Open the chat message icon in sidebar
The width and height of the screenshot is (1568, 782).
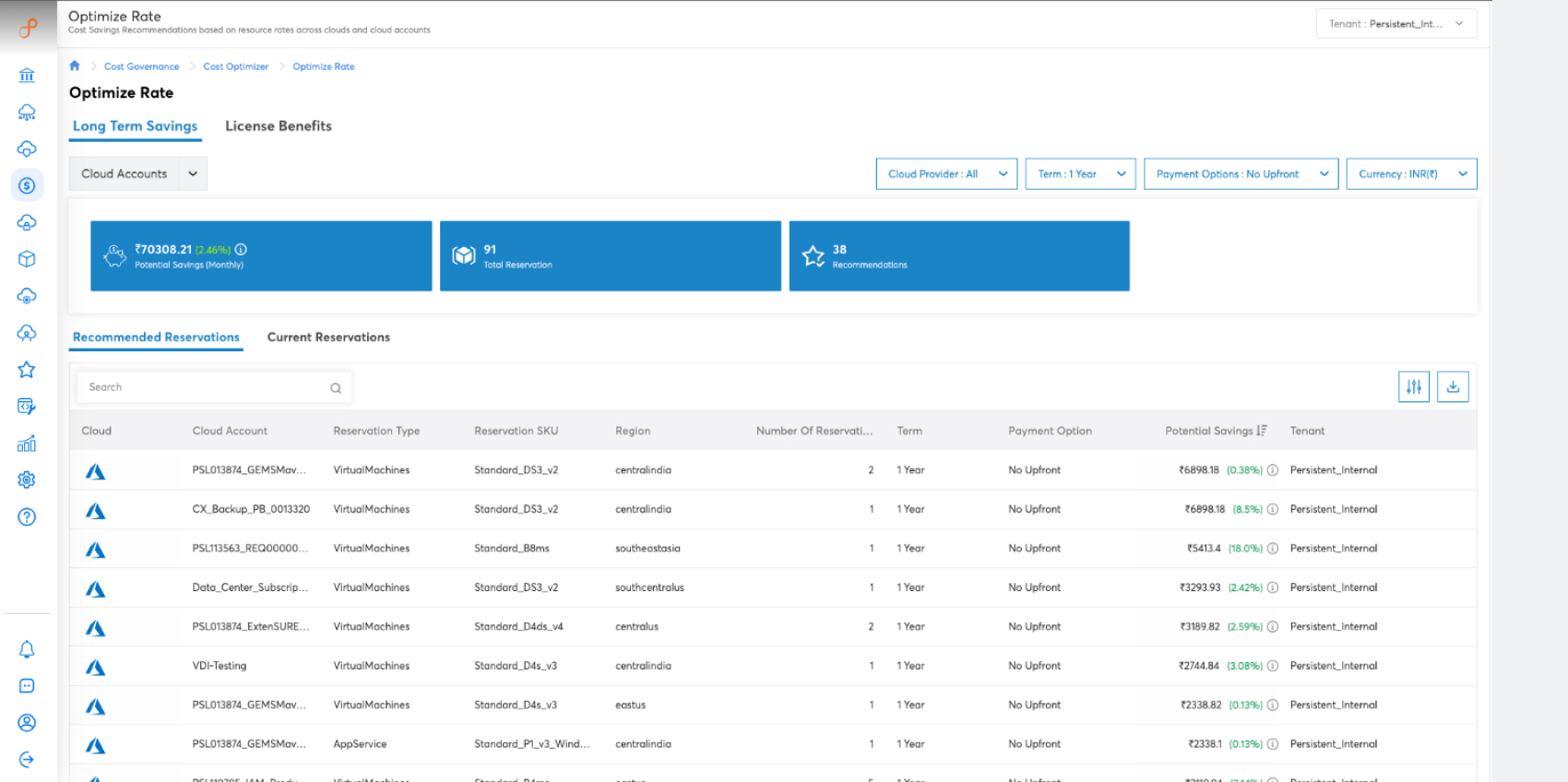tap(27, 686)
